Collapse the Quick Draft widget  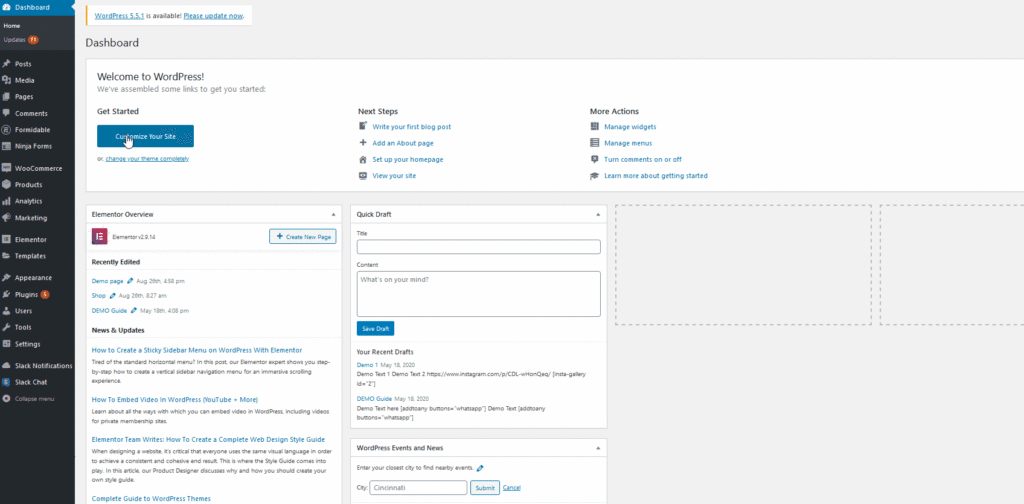[x=598, y=214]
